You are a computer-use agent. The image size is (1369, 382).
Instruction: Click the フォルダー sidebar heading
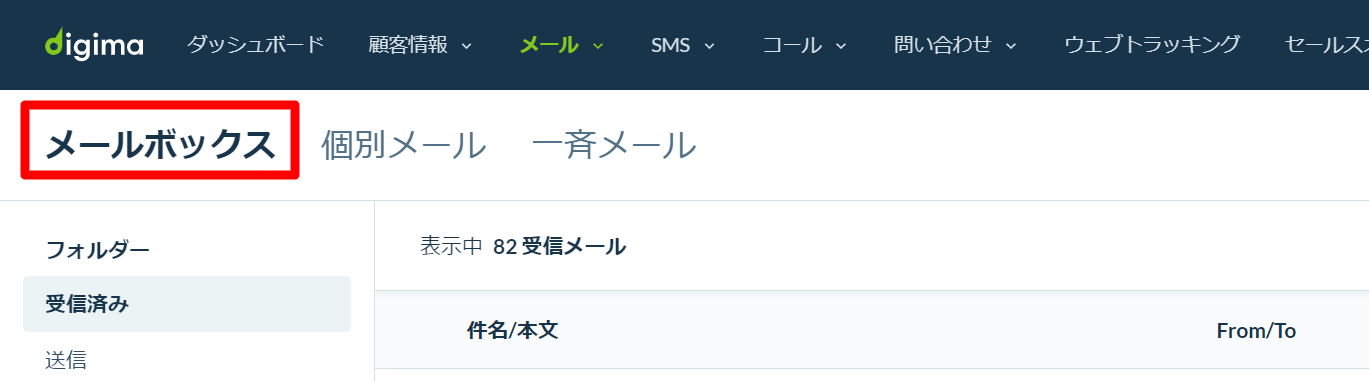pyautogui.click(x=98, y=250)
